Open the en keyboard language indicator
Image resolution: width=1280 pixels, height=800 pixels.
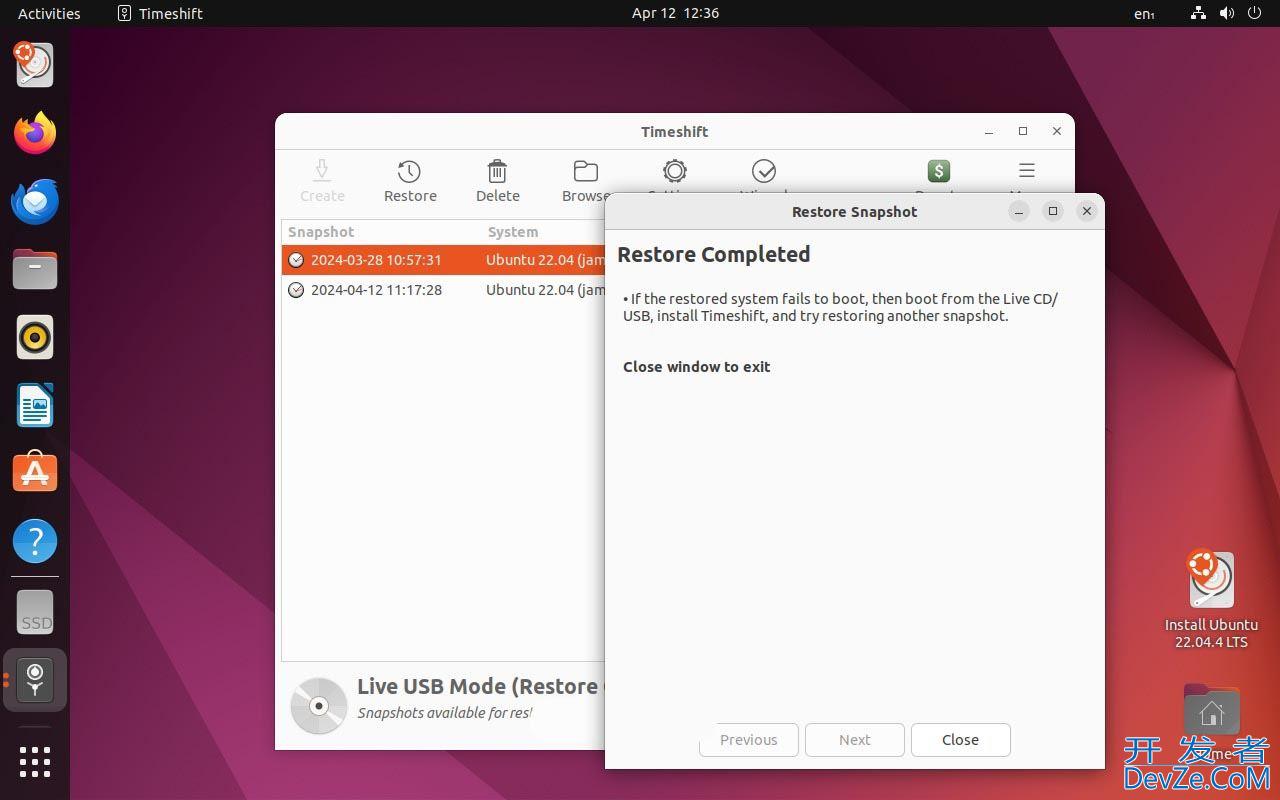(1144, 13)
